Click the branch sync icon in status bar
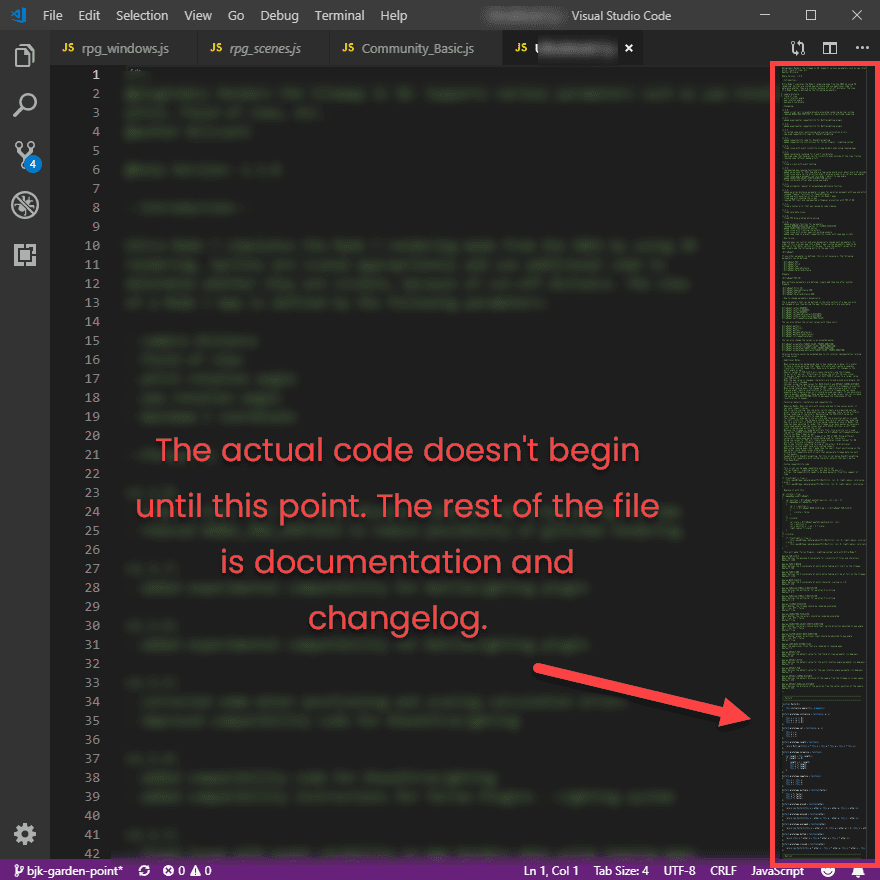The height and width of the screenshot is (880, 880). click(x=143, y=870)
